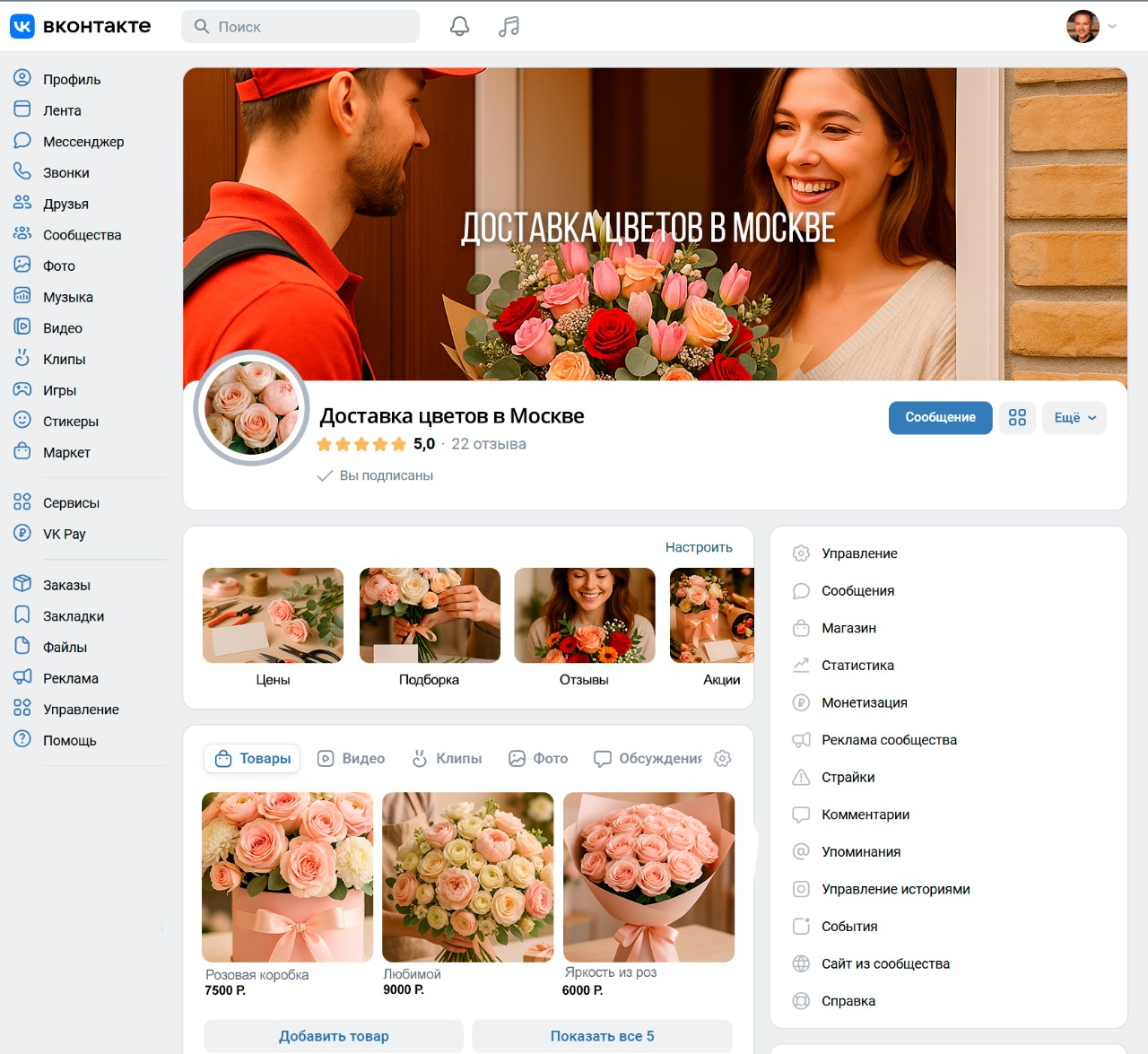Screen dimensions: 1148x1054
Task: Switch to the Товары tab
Action: pos(253,759)
